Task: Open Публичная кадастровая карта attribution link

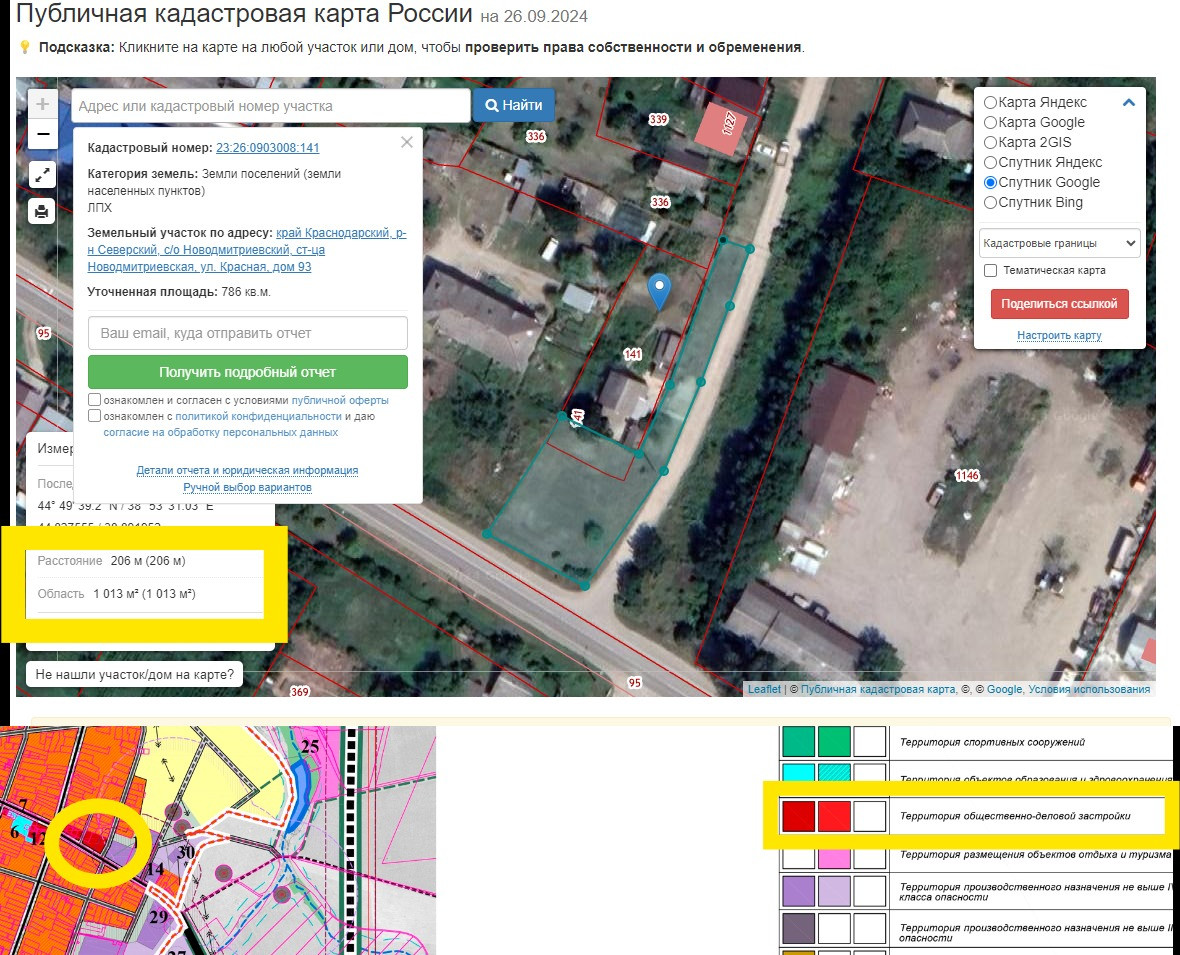Action: click(878, 689)
